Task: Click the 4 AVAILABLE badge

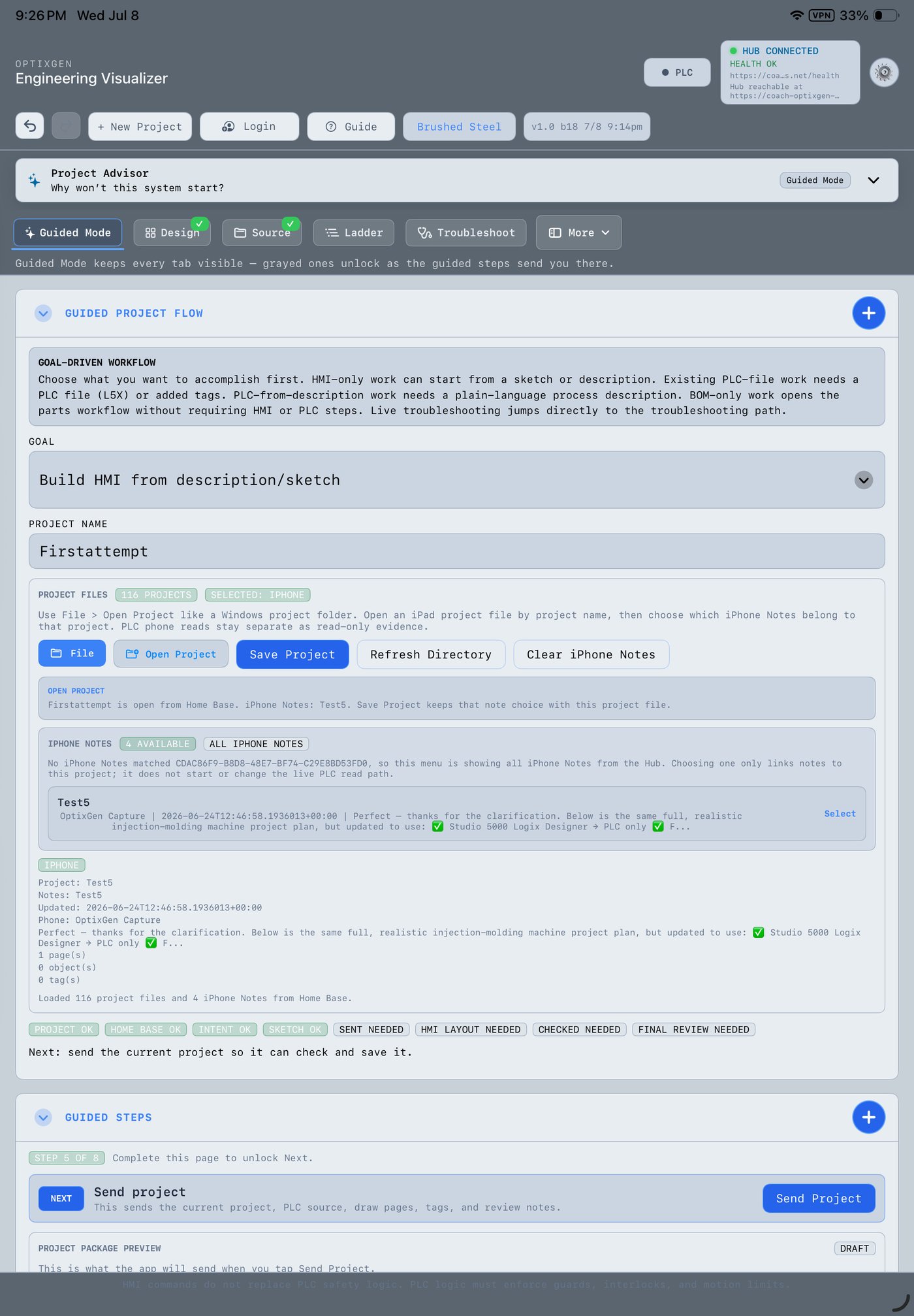Action: (x=158, y=744)
